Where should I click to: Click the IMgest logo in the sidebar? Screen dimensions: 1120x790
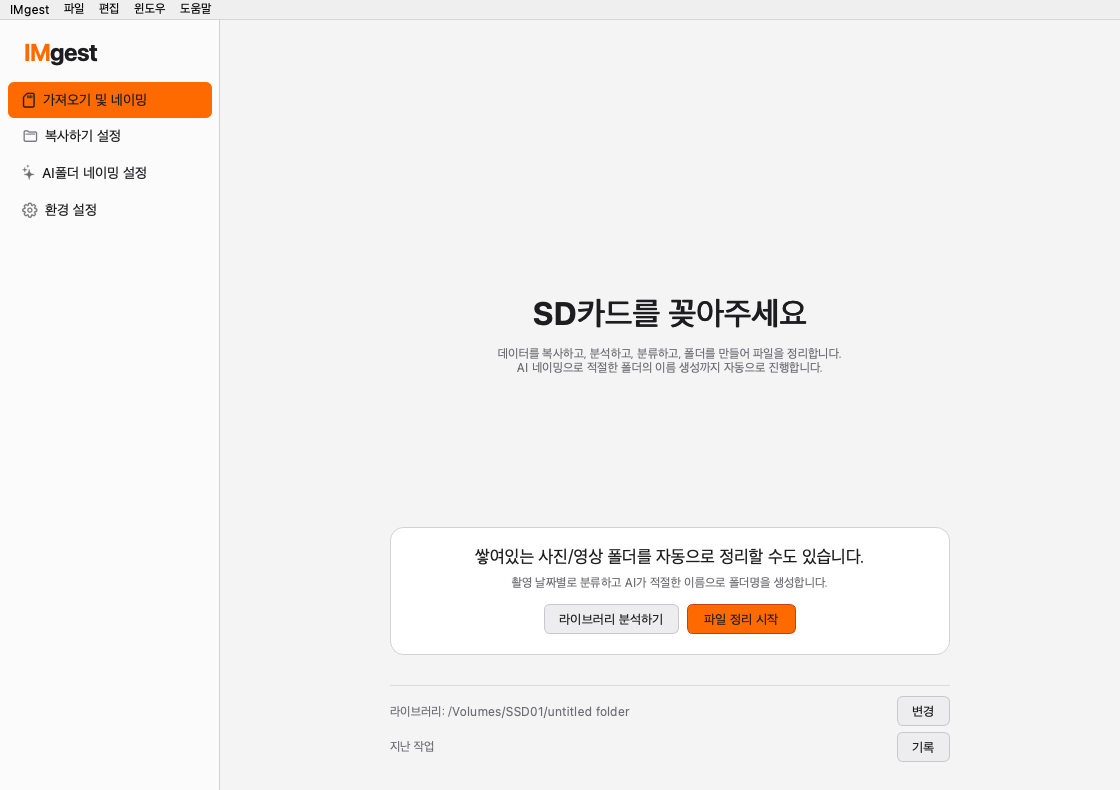(x=61, y=54)
